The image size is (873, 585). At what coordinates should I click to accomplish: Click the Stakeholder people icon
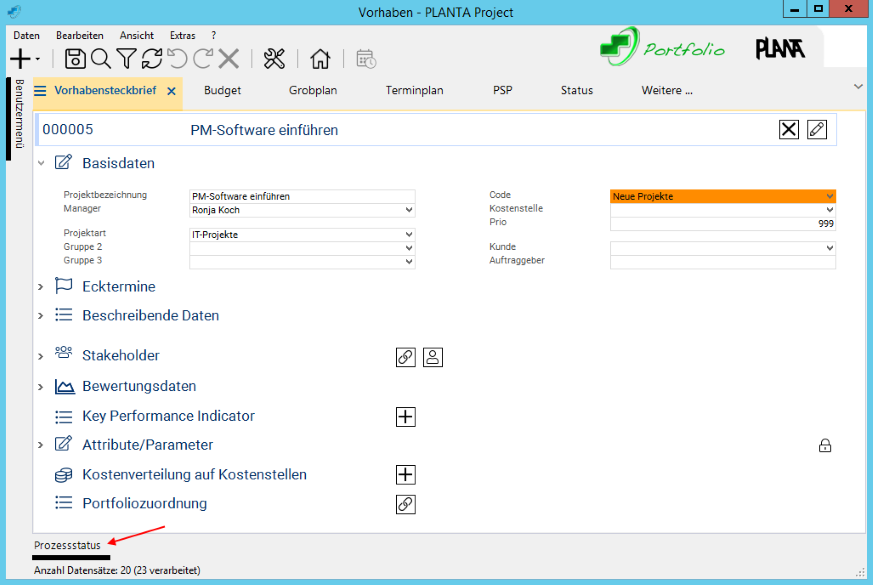63,352
